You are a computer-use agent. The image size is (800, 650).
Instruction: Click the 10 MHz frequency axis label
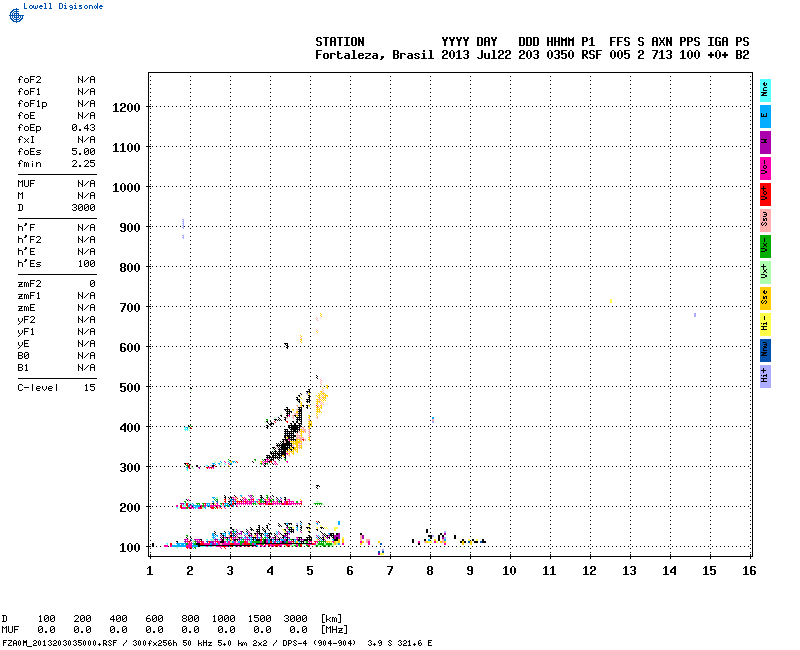pyautogui.click(x=509, y=571)
